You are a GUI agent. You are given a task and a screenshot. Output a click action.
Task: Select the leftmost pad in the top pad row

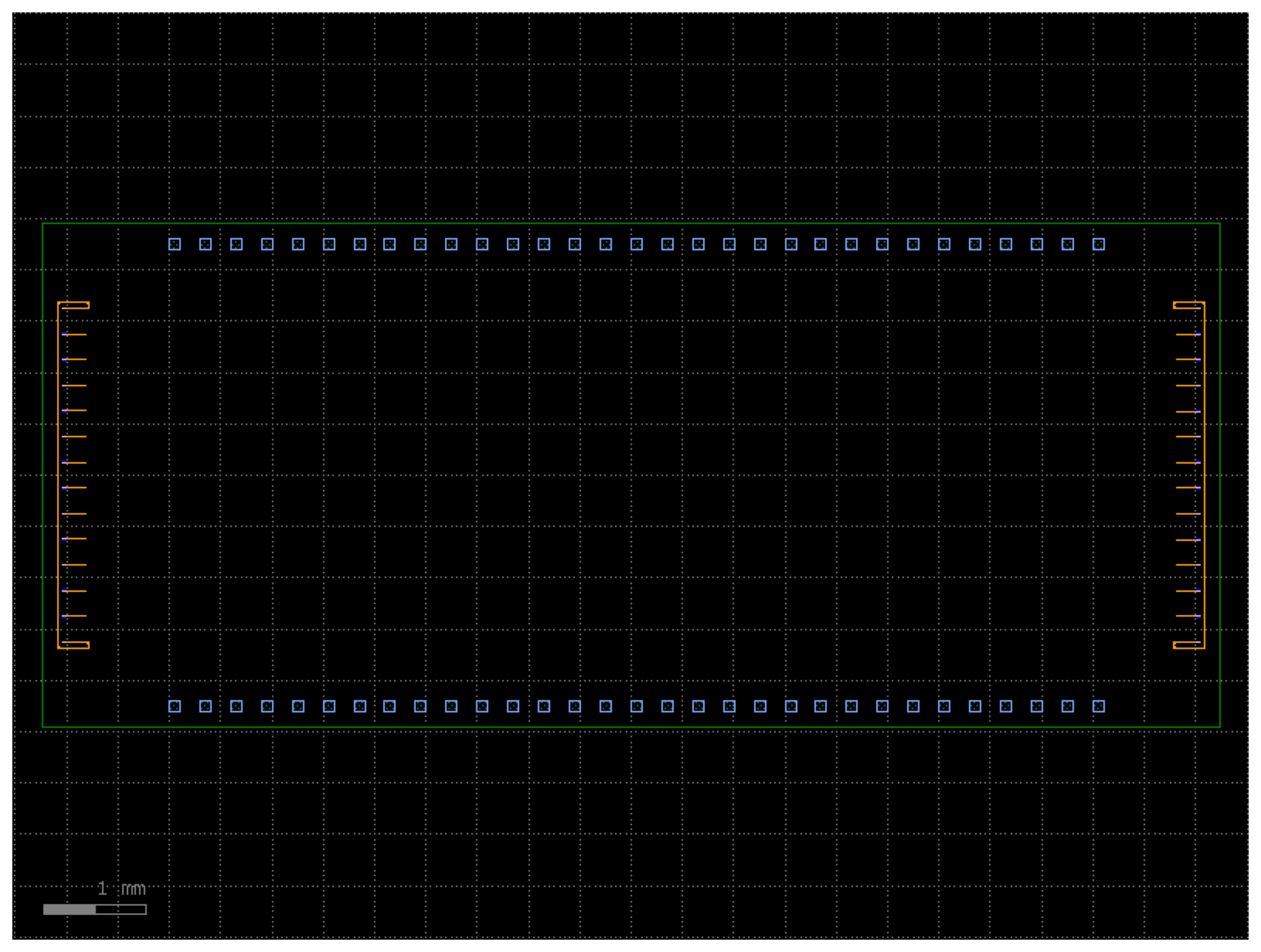coord(175,244)
